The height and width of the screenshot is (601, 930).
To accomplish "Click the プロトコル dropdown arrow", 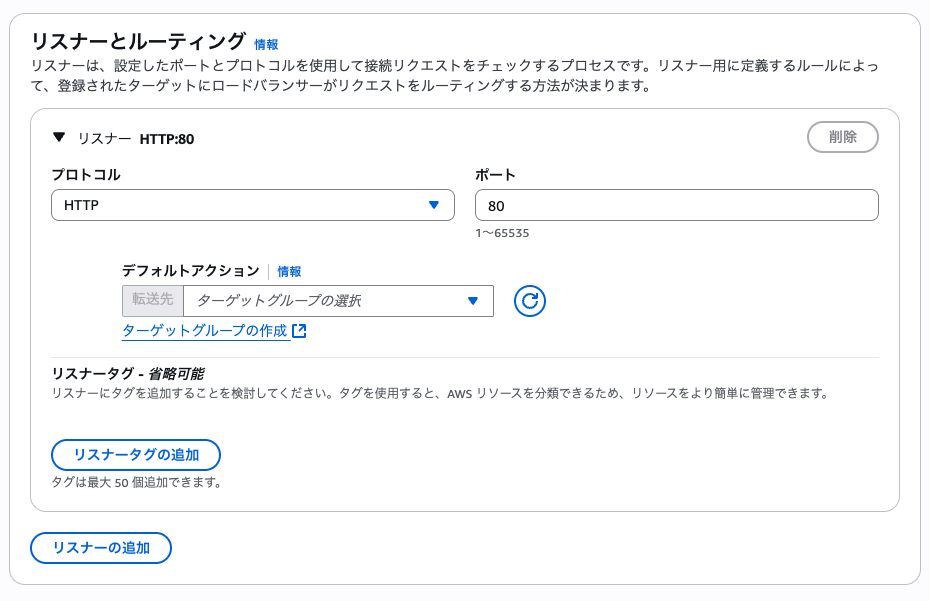I will tap(435, 205).
